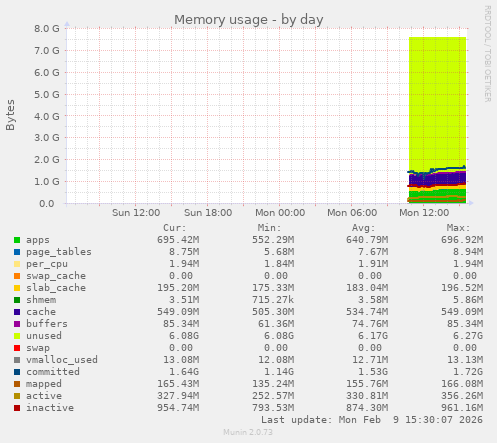Click the 'committed' legend label
The width and height of the screenshot is (497, 443).
click(x=53, y=372)
